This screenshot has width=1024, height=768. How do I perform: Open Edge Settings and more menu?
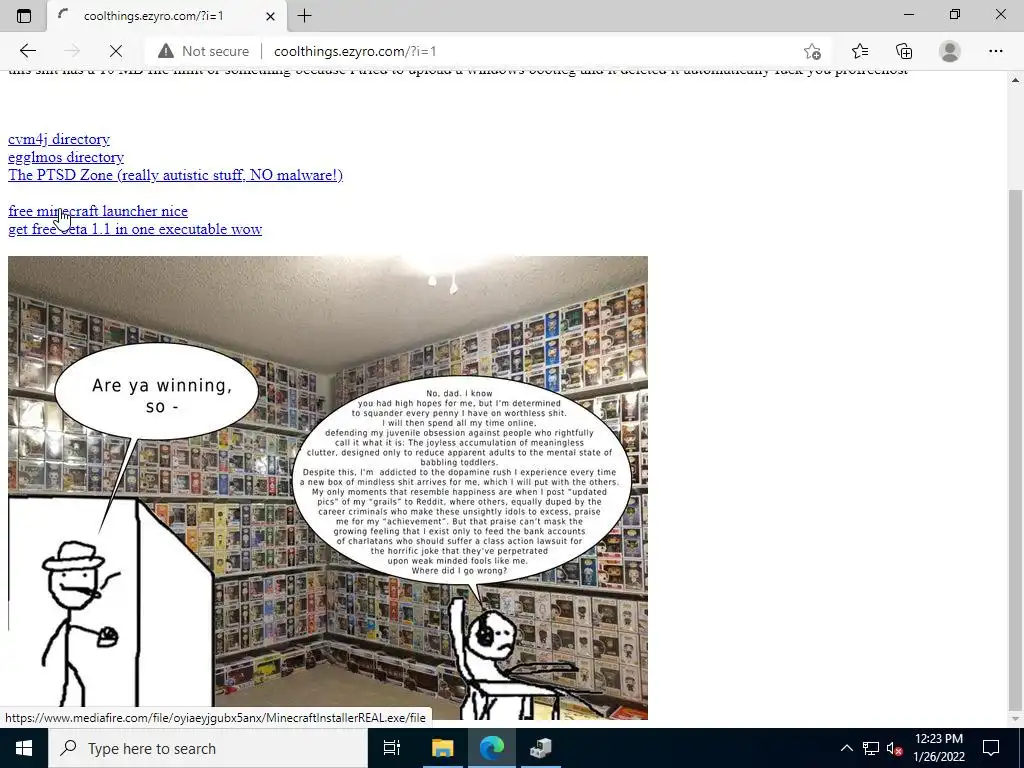[x=995, y=51]
